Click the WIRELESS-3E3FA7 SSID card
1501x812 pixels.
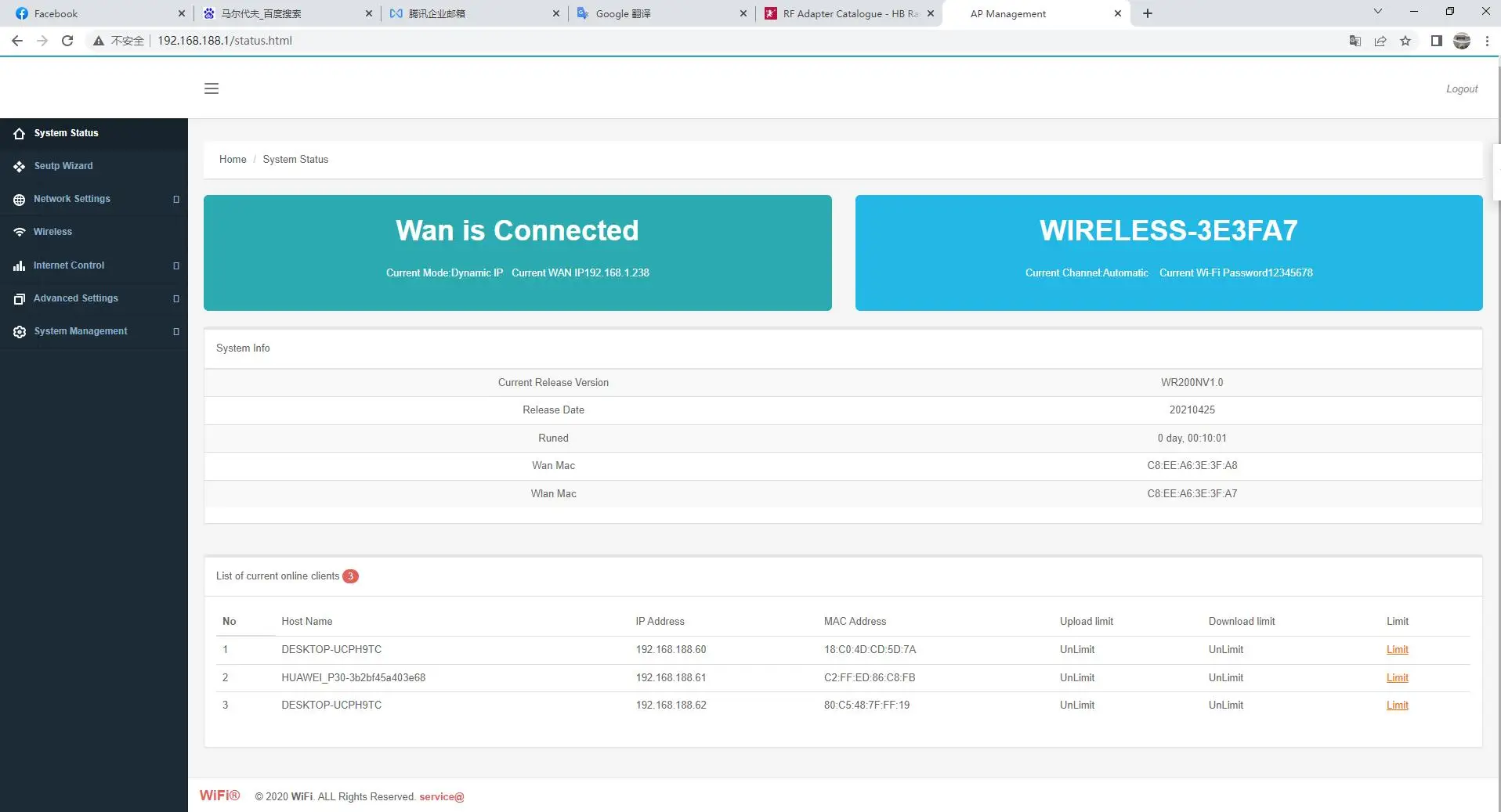point(1169,253)
